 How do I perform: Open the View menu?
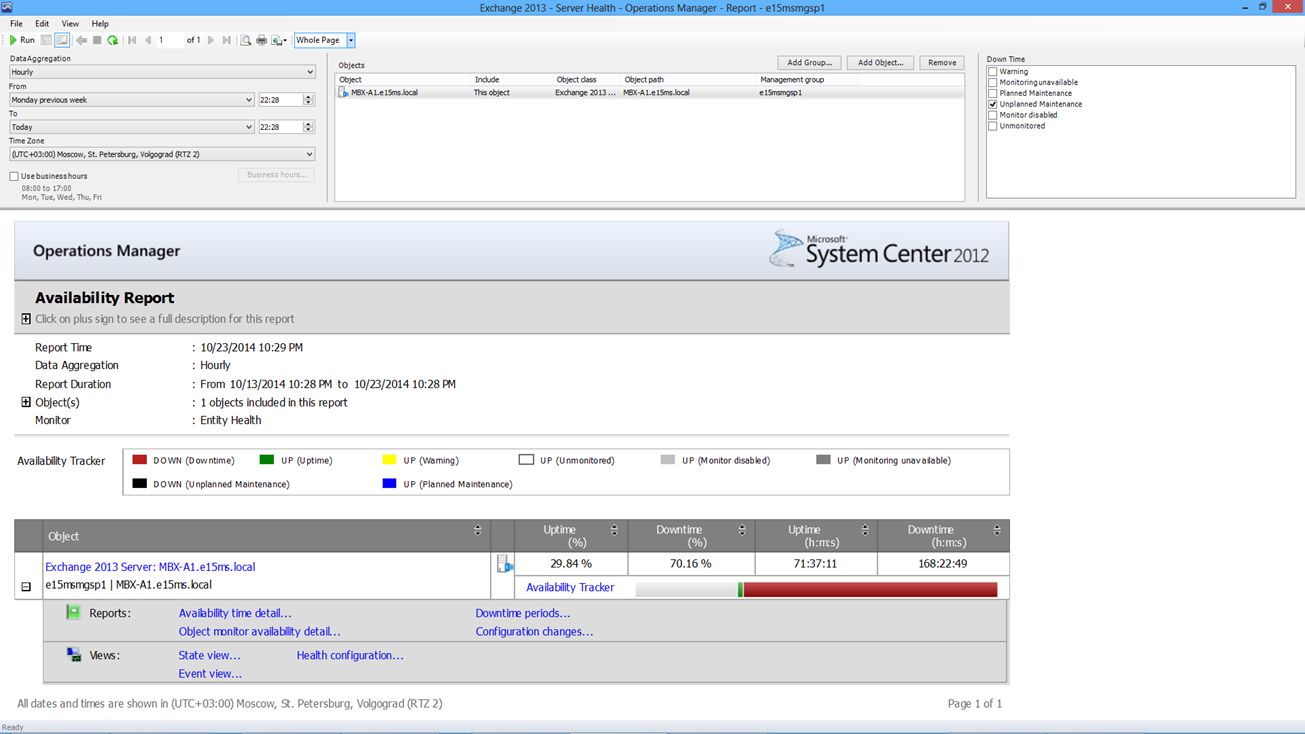(70, 23)
